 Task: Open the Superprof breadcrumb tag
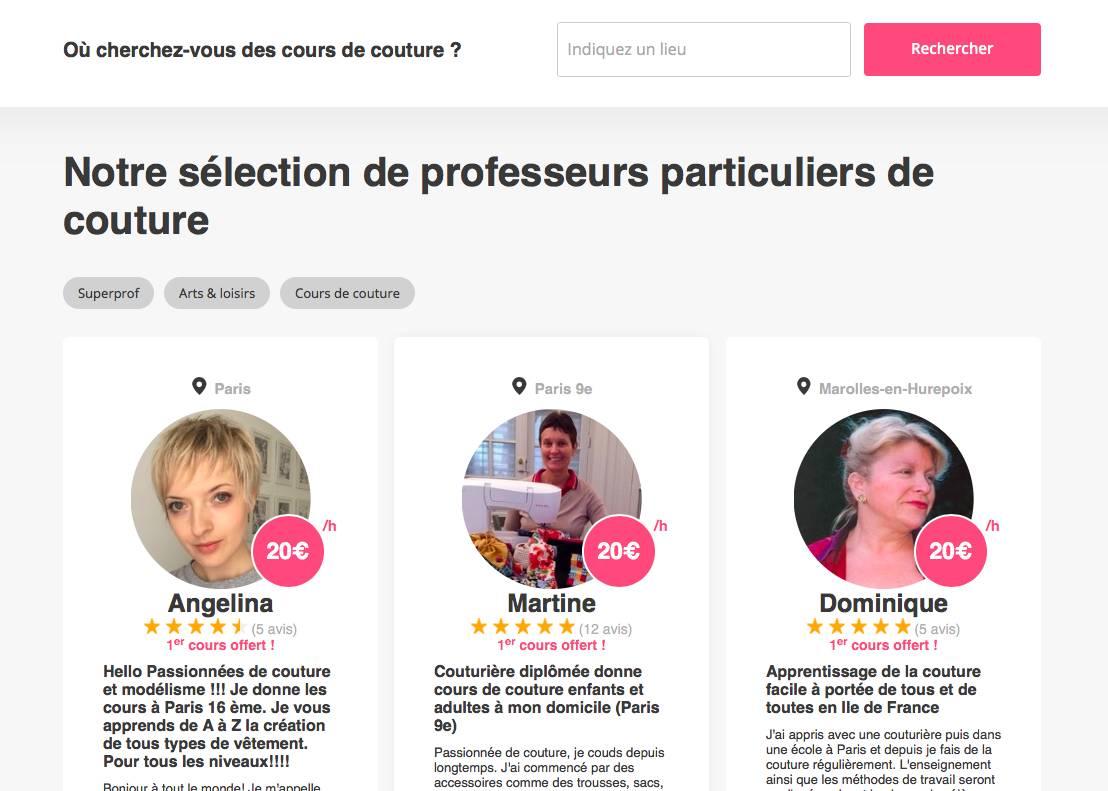click(108, 293)
